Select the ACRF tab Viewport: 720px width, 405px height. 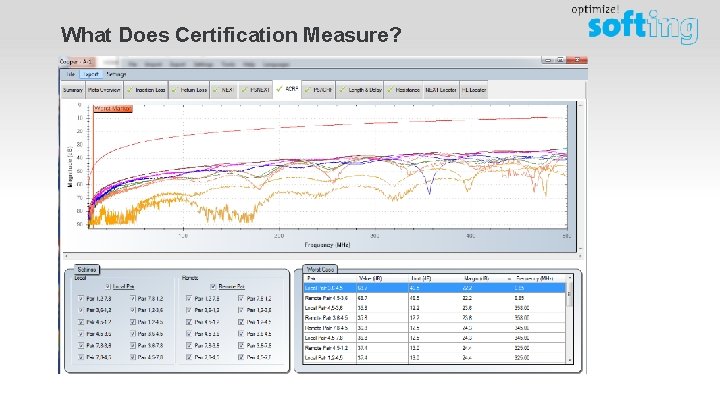[x=287, y=89]
